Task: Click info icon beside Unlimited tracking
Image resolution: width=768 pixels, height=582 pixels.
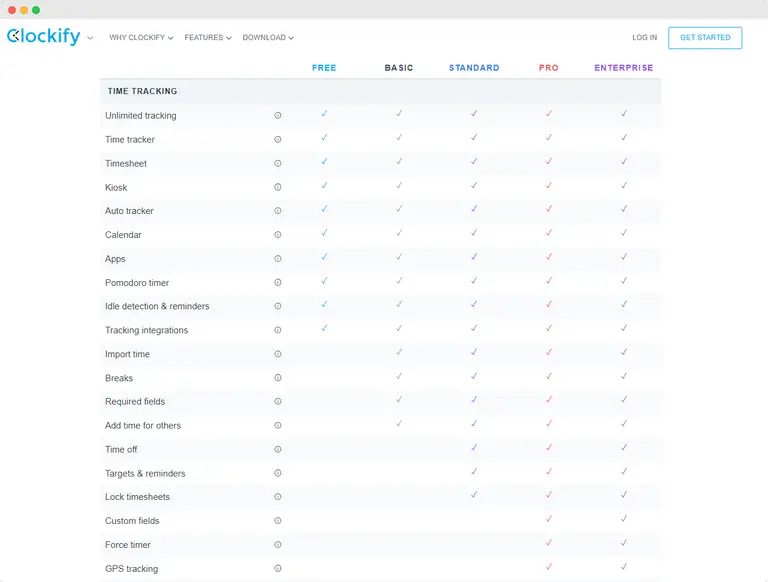Action: [x=278, y=115]
